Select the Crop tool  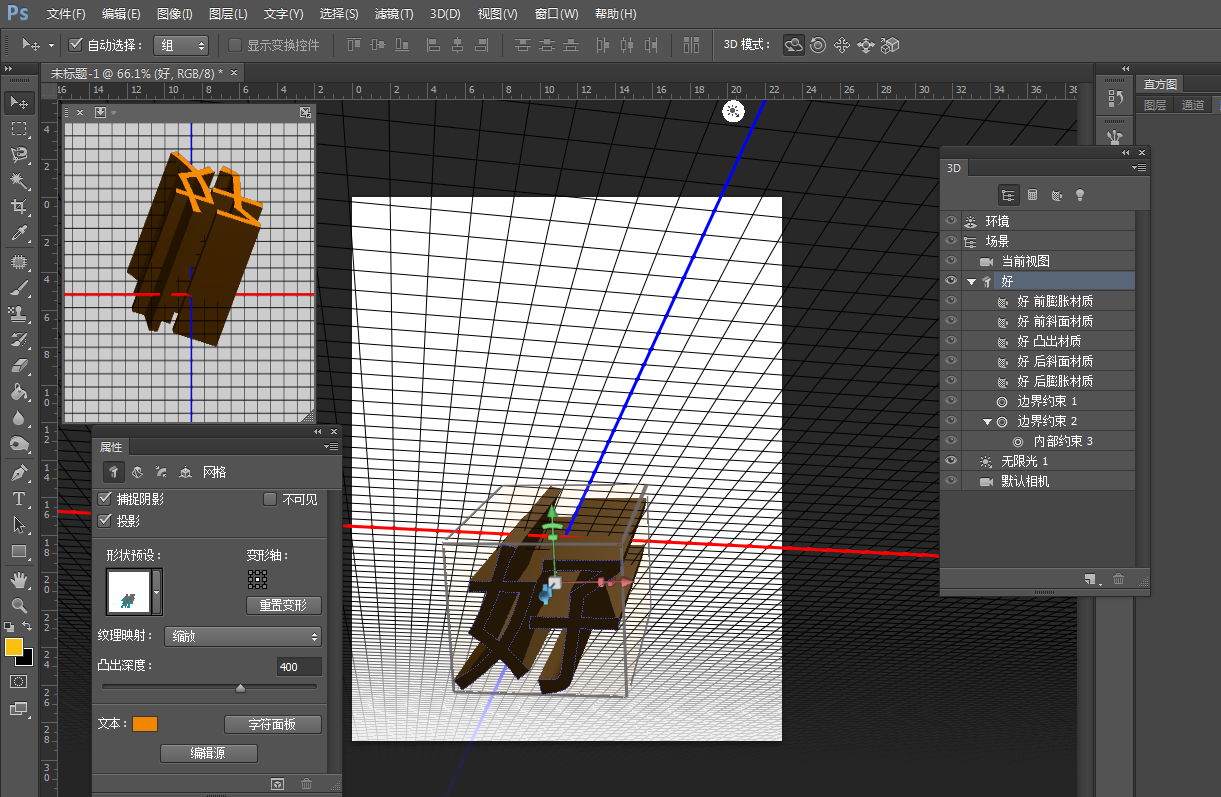coord(18,208)
